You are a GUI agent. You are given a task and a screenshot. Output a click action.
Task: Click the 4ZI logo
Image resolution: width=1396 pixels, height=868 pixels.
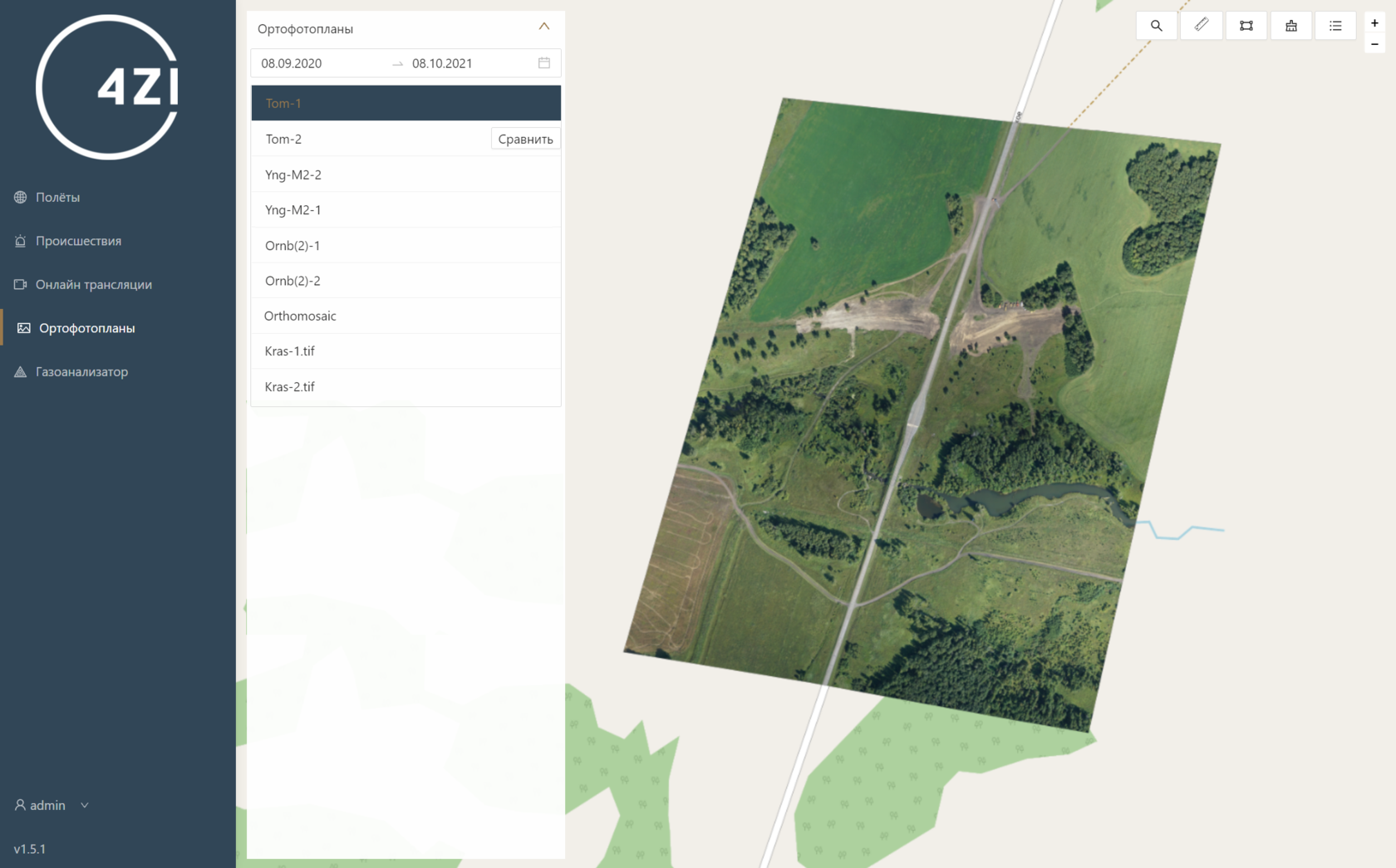(107, 87)
